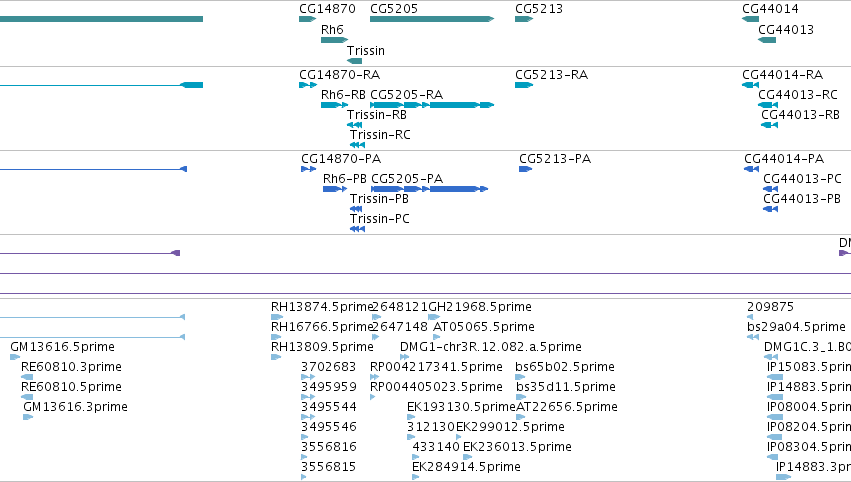Select the bs65b02.5prime EST label
The image size is (851, 482).
click(565, 366)
